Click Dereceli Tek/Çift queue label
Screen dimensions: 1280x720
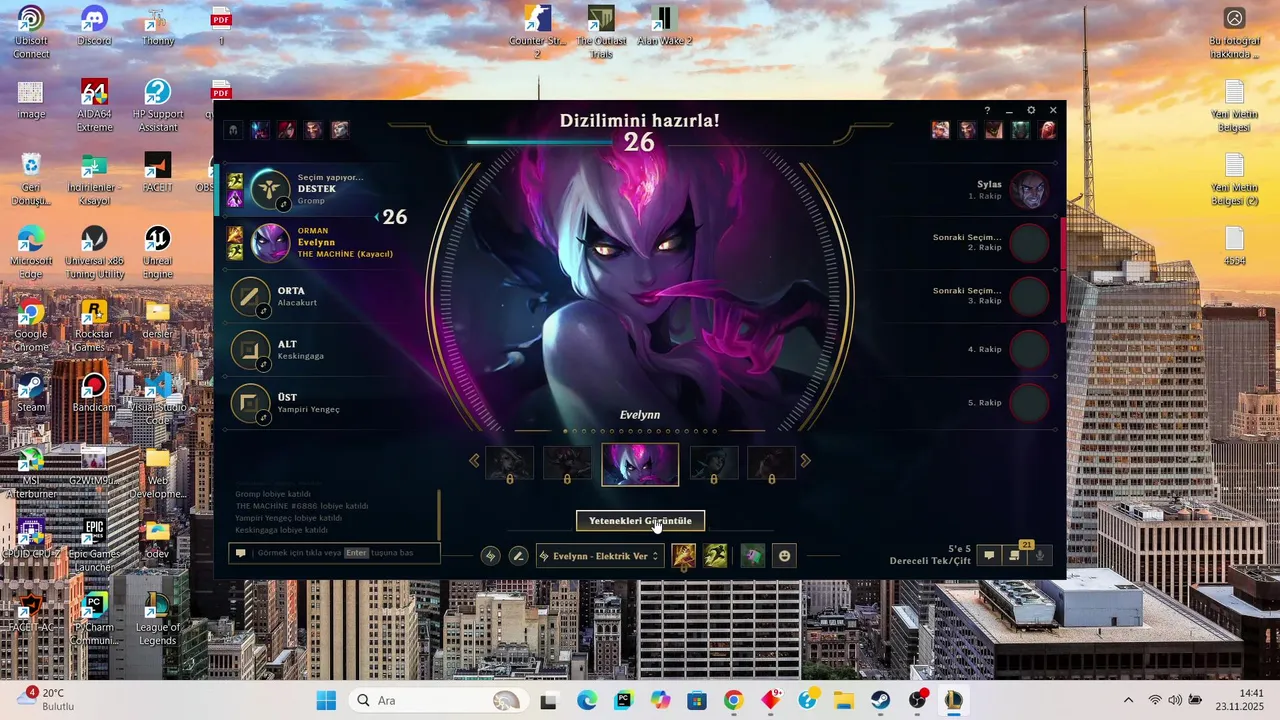click(x=930, y=561)
